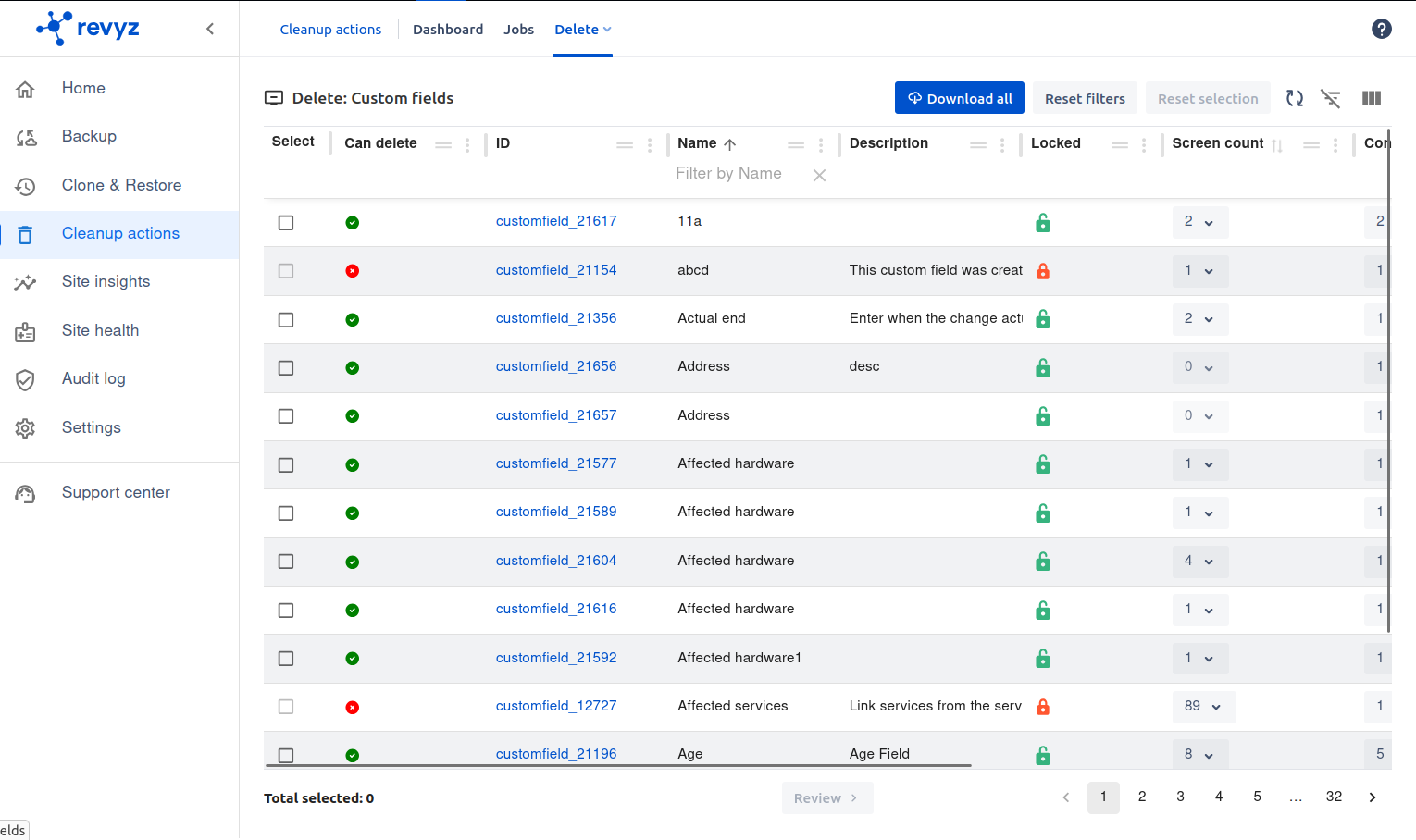The height and width of the screenshot is (840, 1416).
Task: Open the Screen count column options menu
Action: click(1335, 145)
